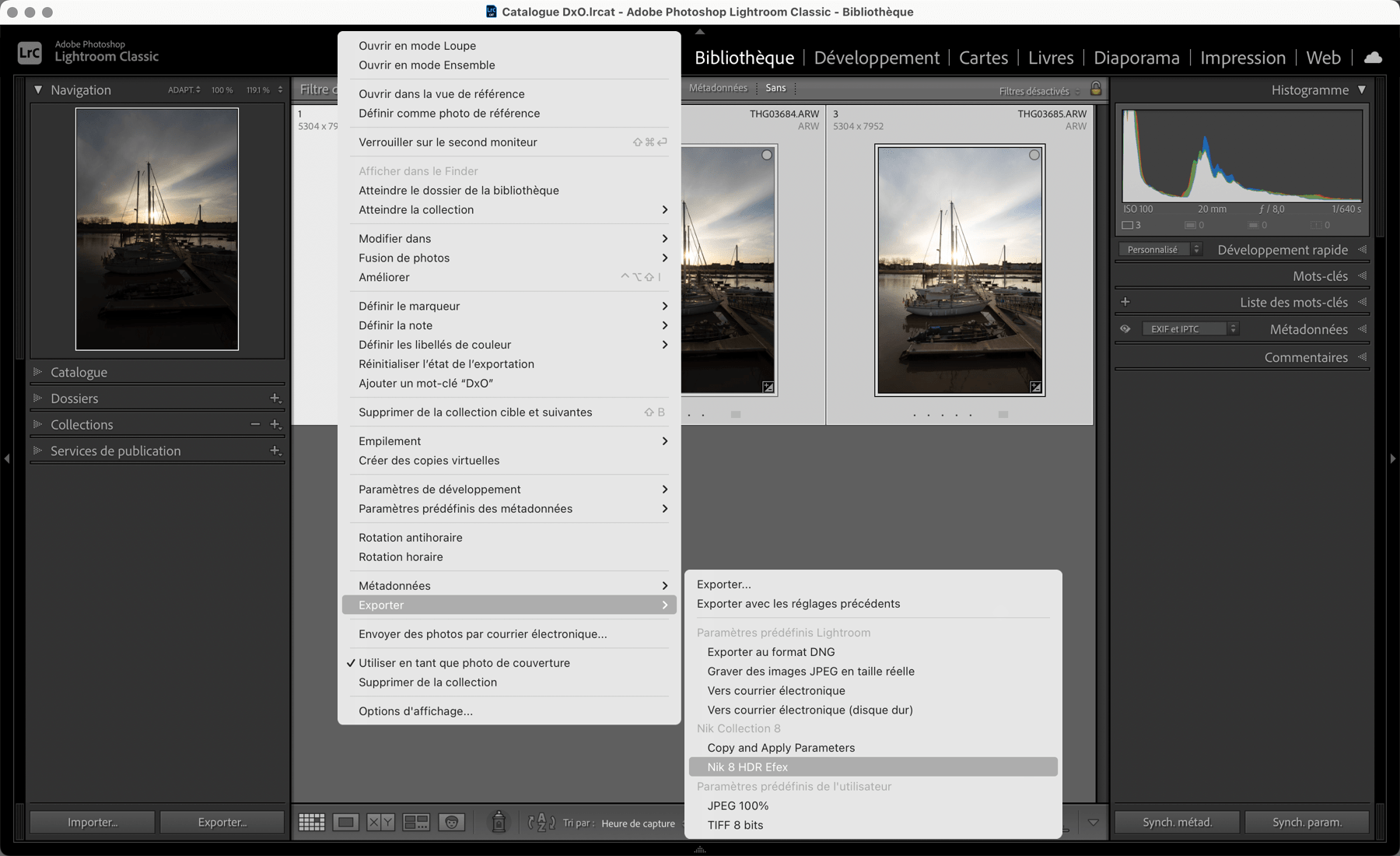Viewport: 1400px width, 856px height.
Task: Expand the Dossiers panel
Action: [x=37, y=398]
